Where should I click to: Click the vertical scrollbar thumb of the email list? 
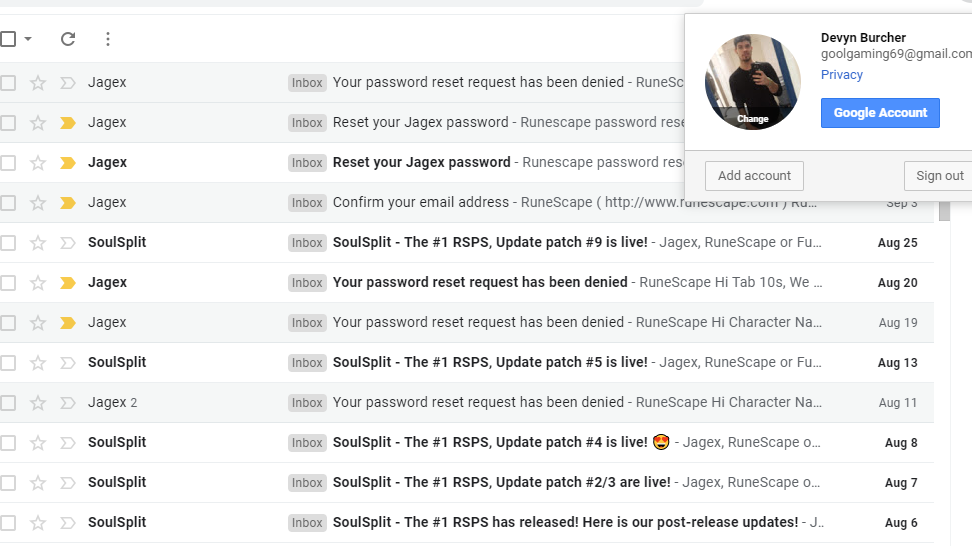944,211
